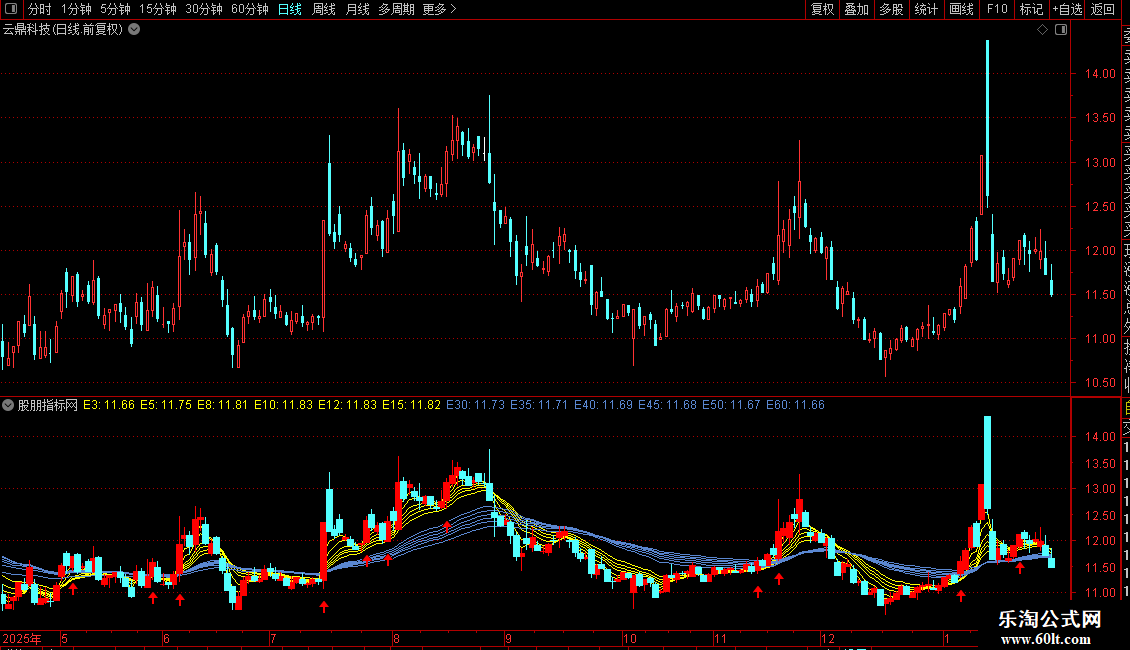Select the 1分钟 period
This screenshot has height=650, width=1130.
(76, 9)
